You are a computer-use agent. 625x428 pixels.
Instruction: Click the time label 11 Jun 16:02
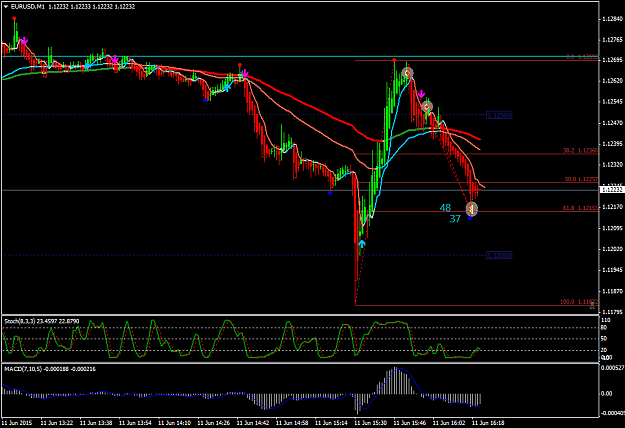tap(449, 422)
